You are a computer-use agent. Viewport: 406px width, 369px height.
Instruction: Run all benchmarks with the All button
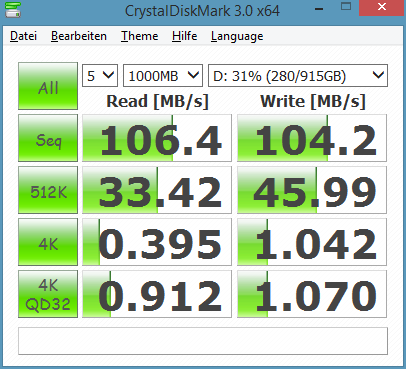(x=48, y=86)
